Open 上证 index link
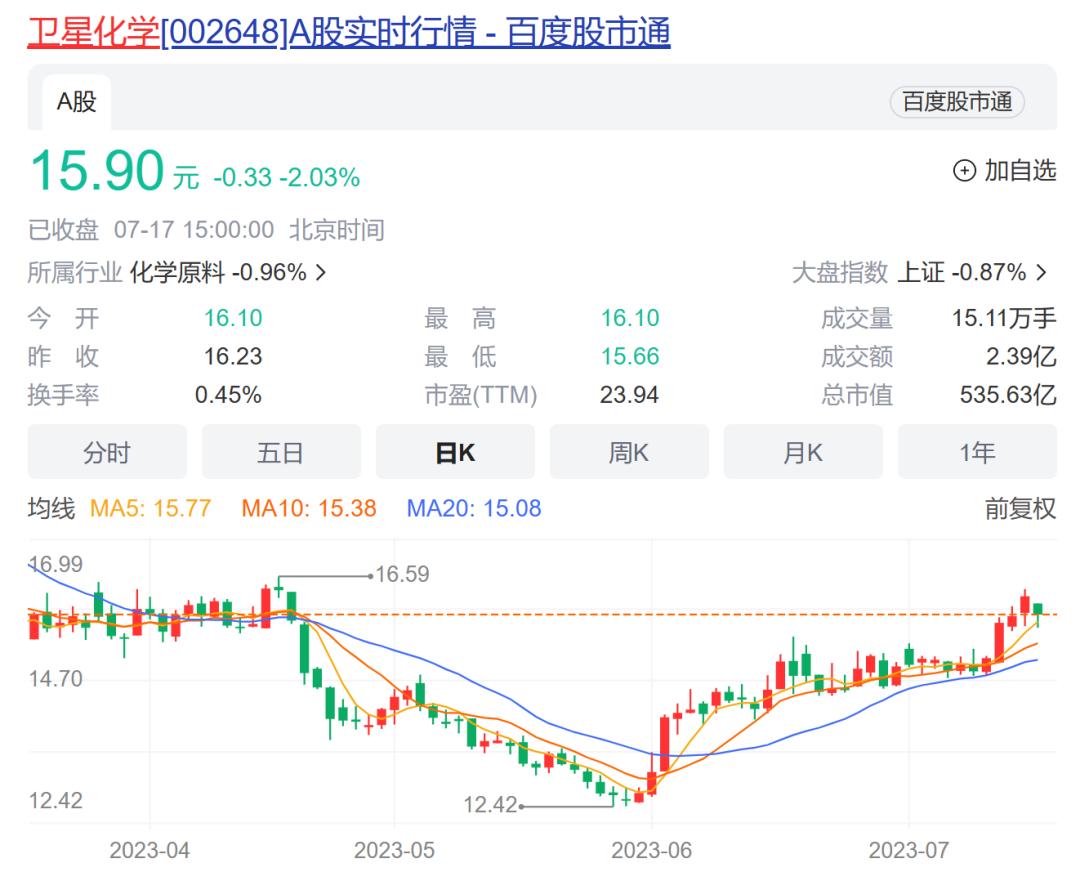 pos(920,273)
